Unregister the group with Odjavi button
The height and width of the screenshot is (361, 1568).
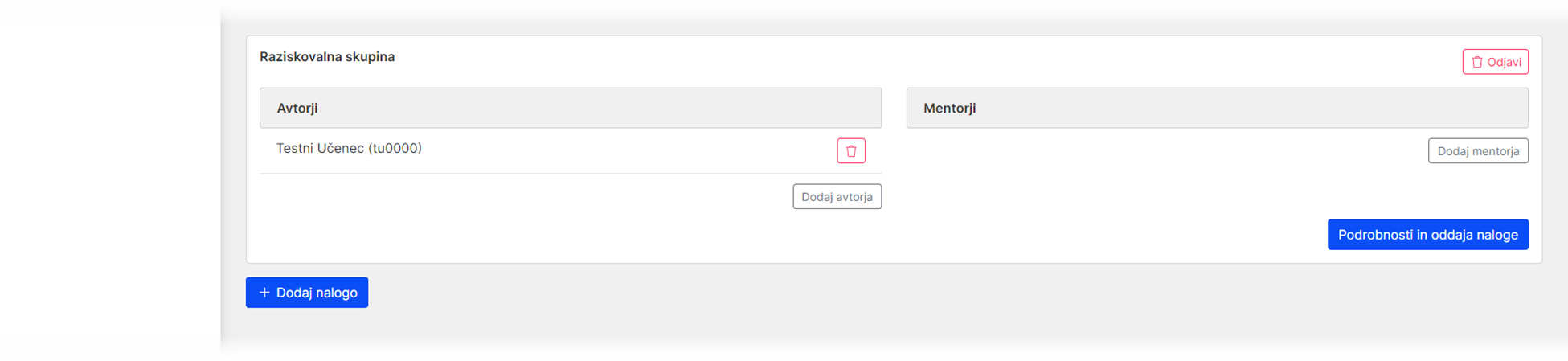1495,62
